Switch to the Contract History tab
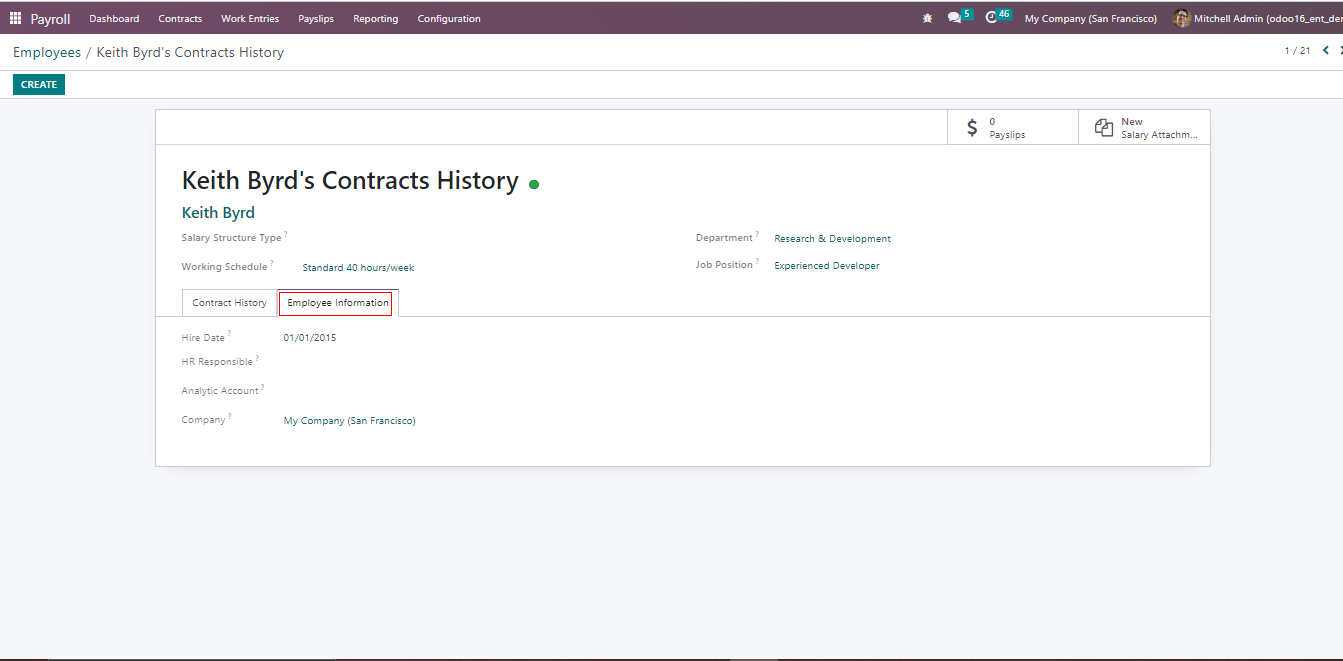The image size is (1343, 661). (x=229, y=303)
